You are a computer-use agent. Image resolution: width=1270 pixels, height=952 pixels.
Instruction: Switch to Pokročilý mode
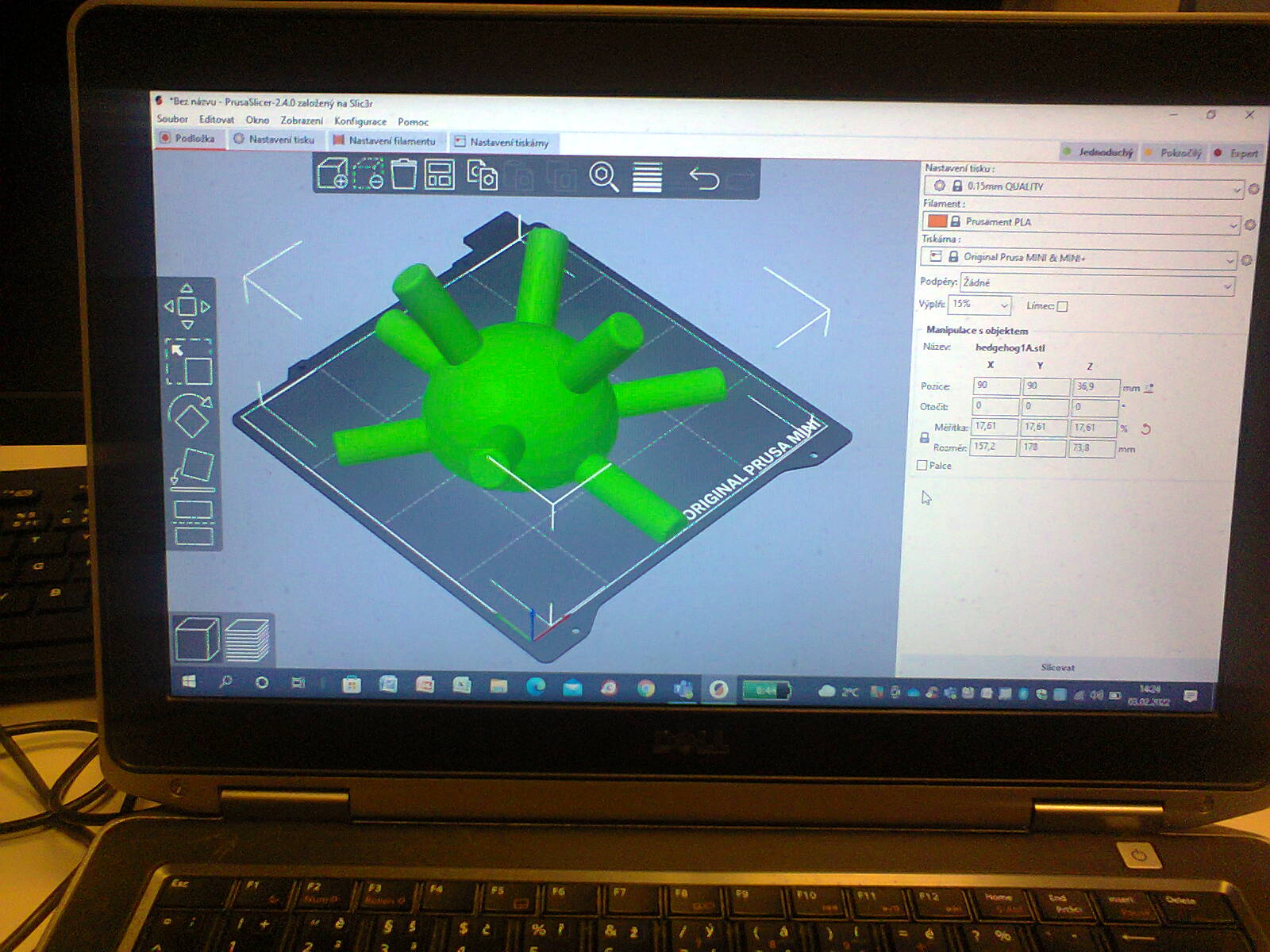(x=1174, y=152)
